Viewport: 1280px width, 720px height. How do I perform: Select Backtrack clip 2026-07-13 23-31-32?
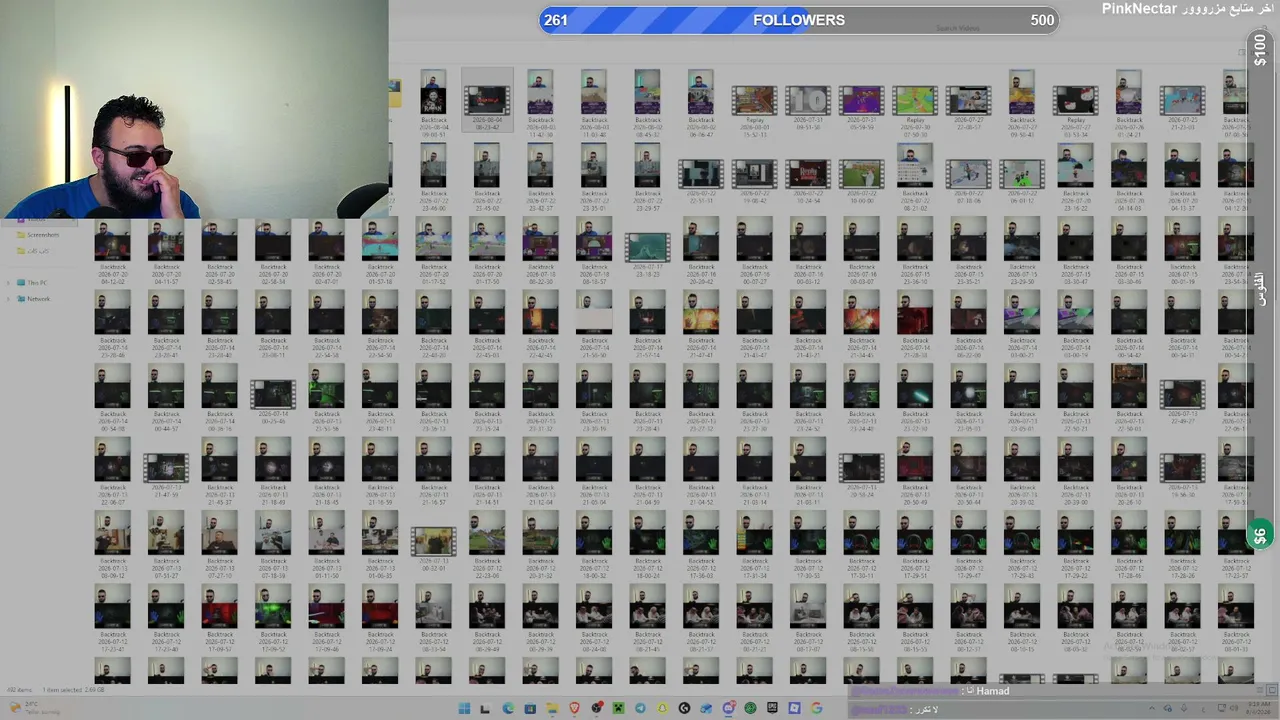(540, 399)
